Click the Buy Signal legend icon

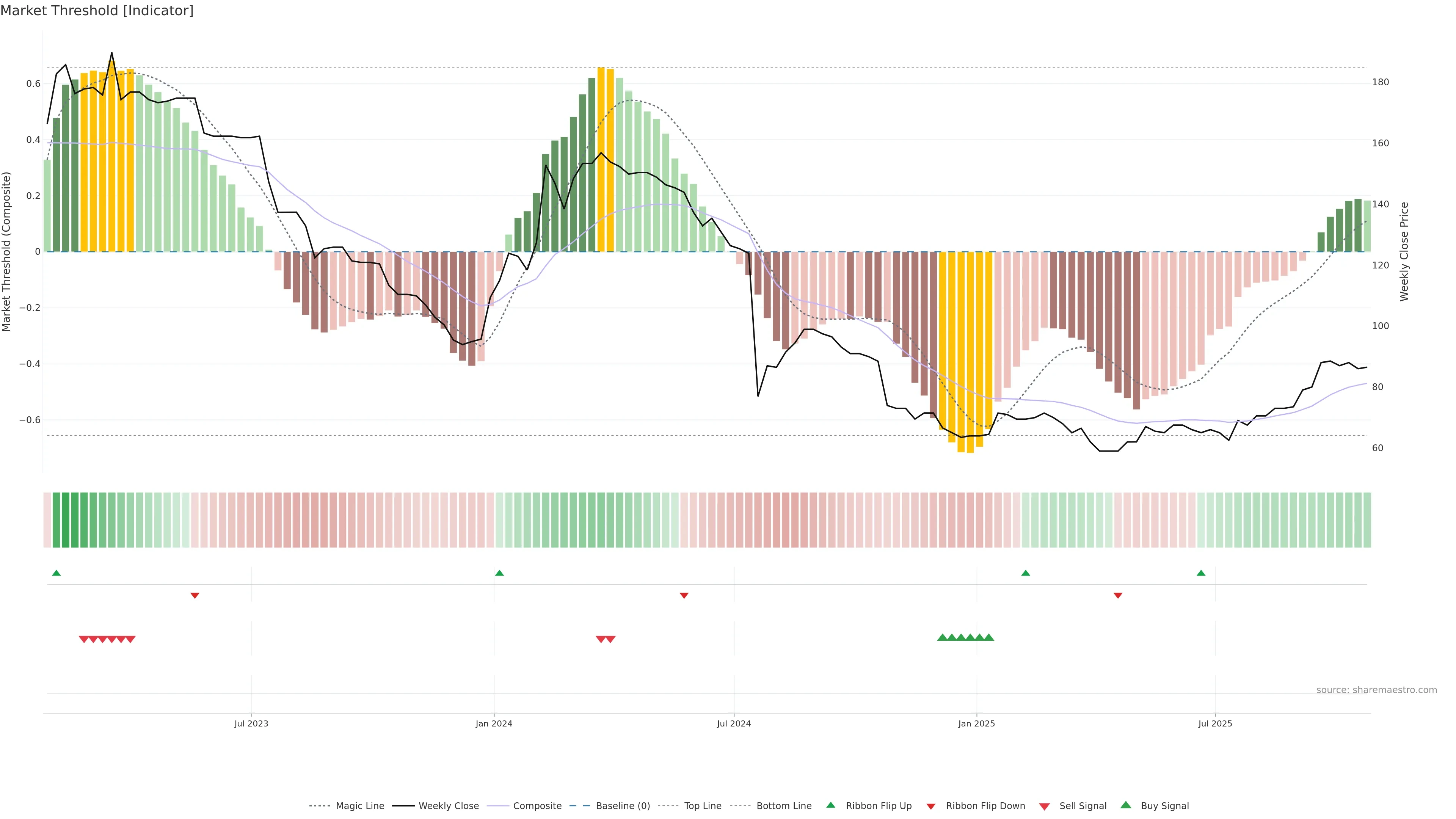click(x=1125, y=805)
